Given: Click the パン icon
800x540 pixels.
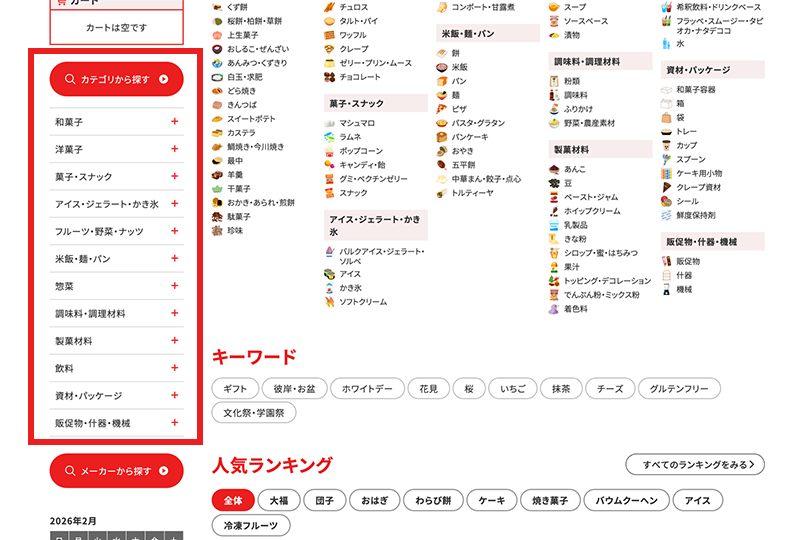Looking at the screenshot, I should pyautogui.click(x=442, y=81).
